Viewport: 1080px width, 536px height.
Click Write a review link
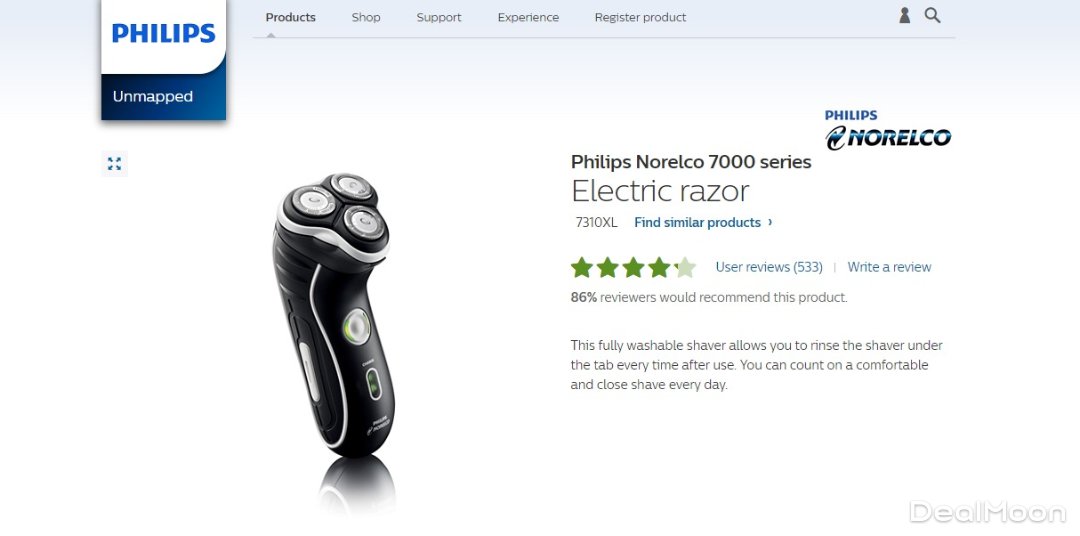tap(889, 267)
